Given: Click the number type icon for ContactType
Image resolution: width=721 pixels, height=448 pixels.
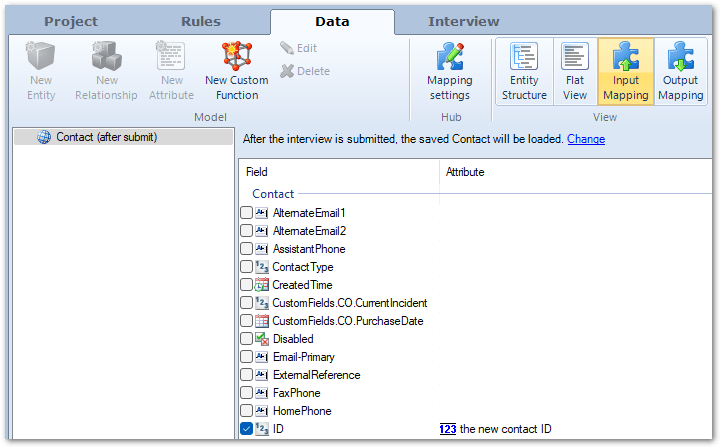Looking at the screenshot, I should (x=262, y=267).
